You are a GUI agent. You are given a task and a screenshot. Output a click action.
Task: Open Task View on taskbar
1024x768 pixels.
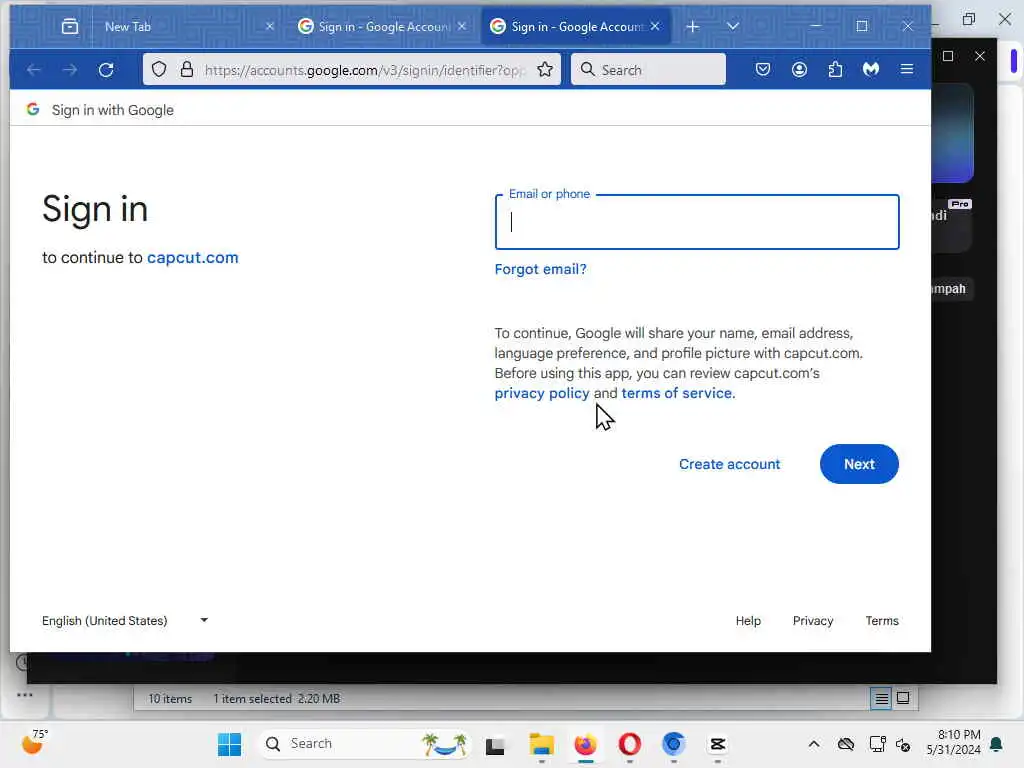click(x=495, y=745)
